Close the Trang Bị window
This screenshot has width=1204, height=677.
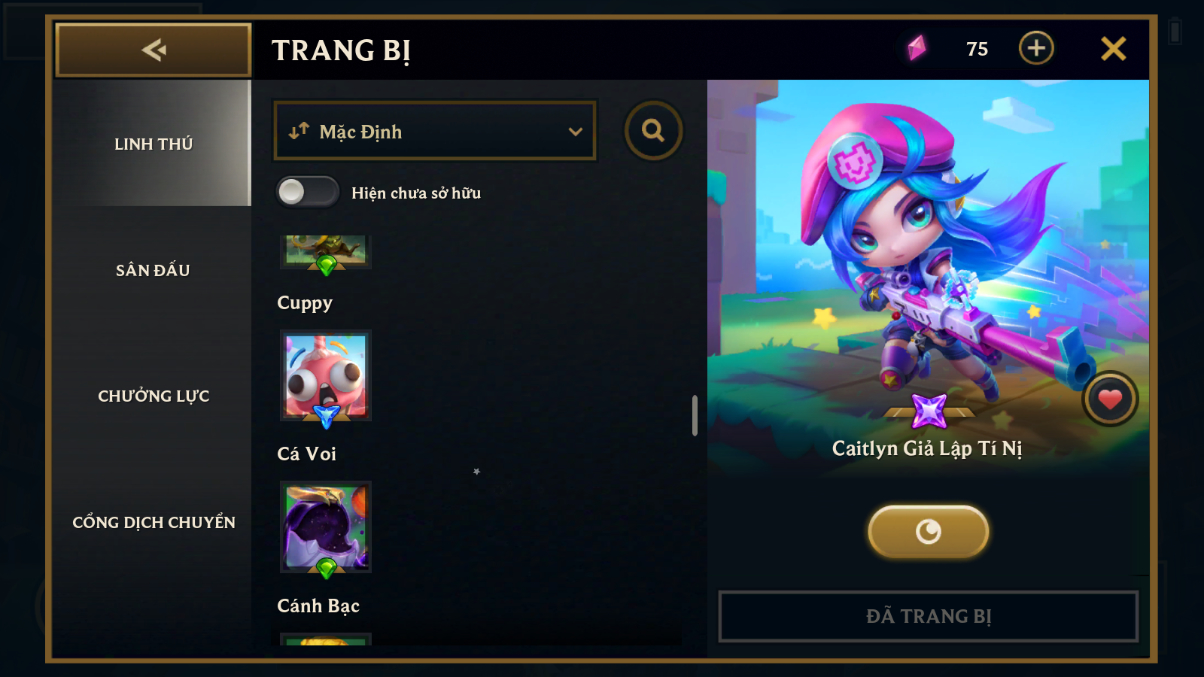(1113, 48)
